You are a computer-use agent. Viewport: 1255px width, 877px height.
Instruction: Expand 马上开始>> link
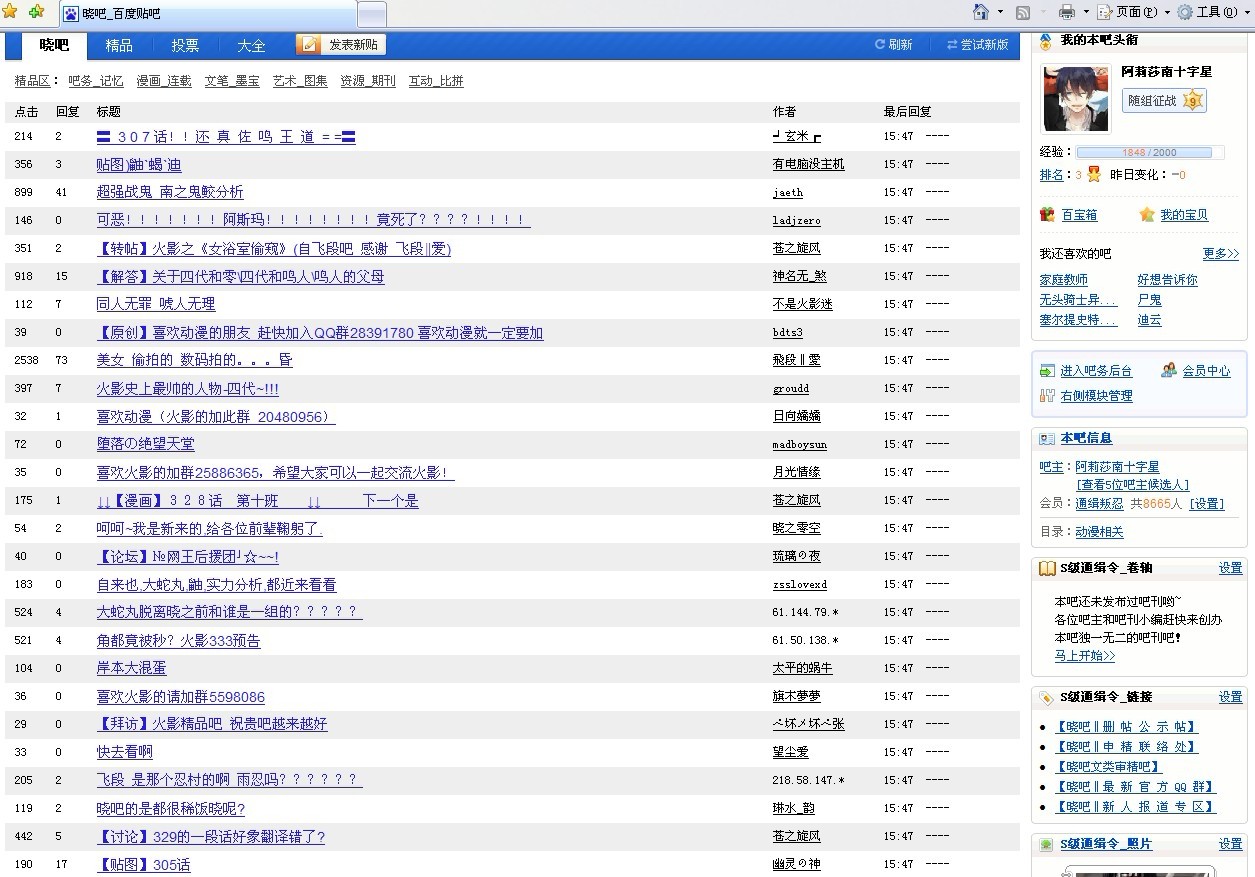click(1084, 656)
